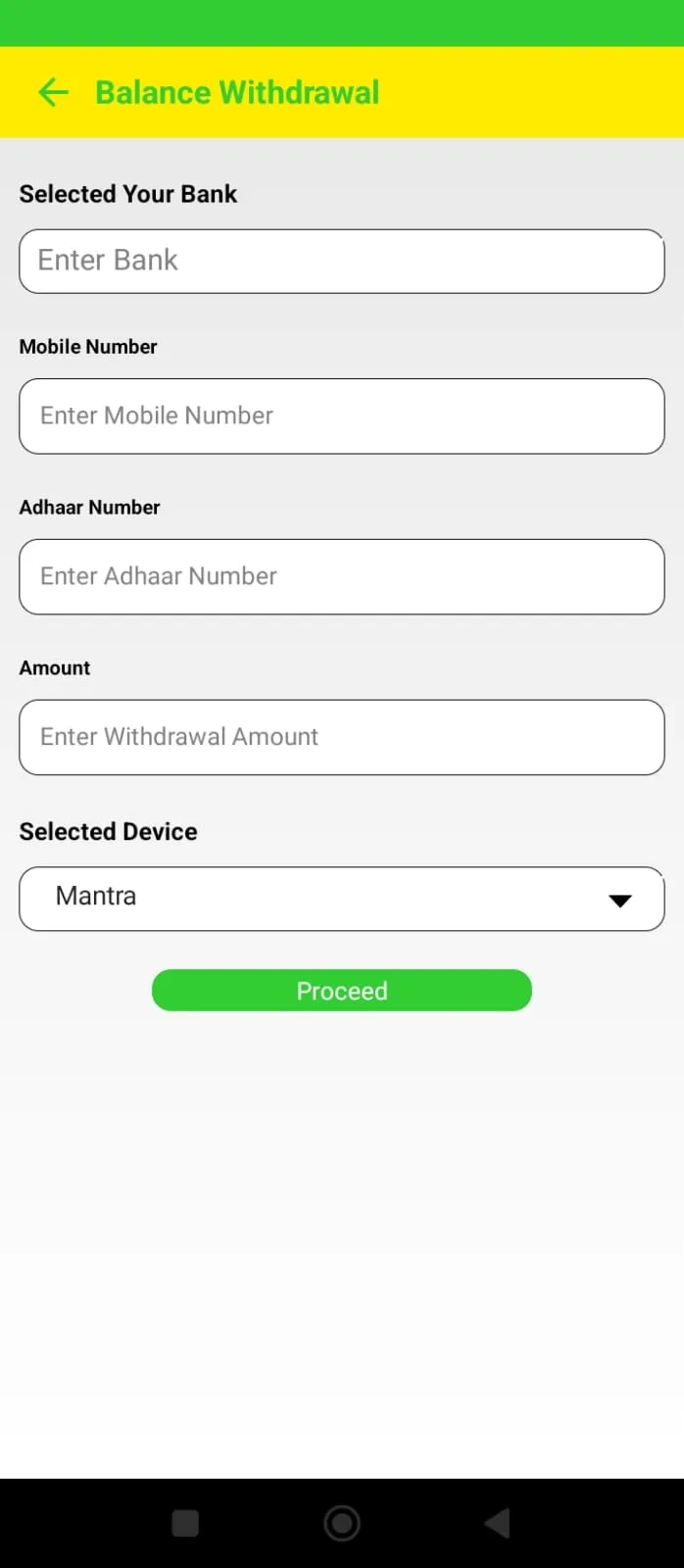Focus the Enter Mobile Number field
The width and height of the screenshot is (684, 1568).
341,416
